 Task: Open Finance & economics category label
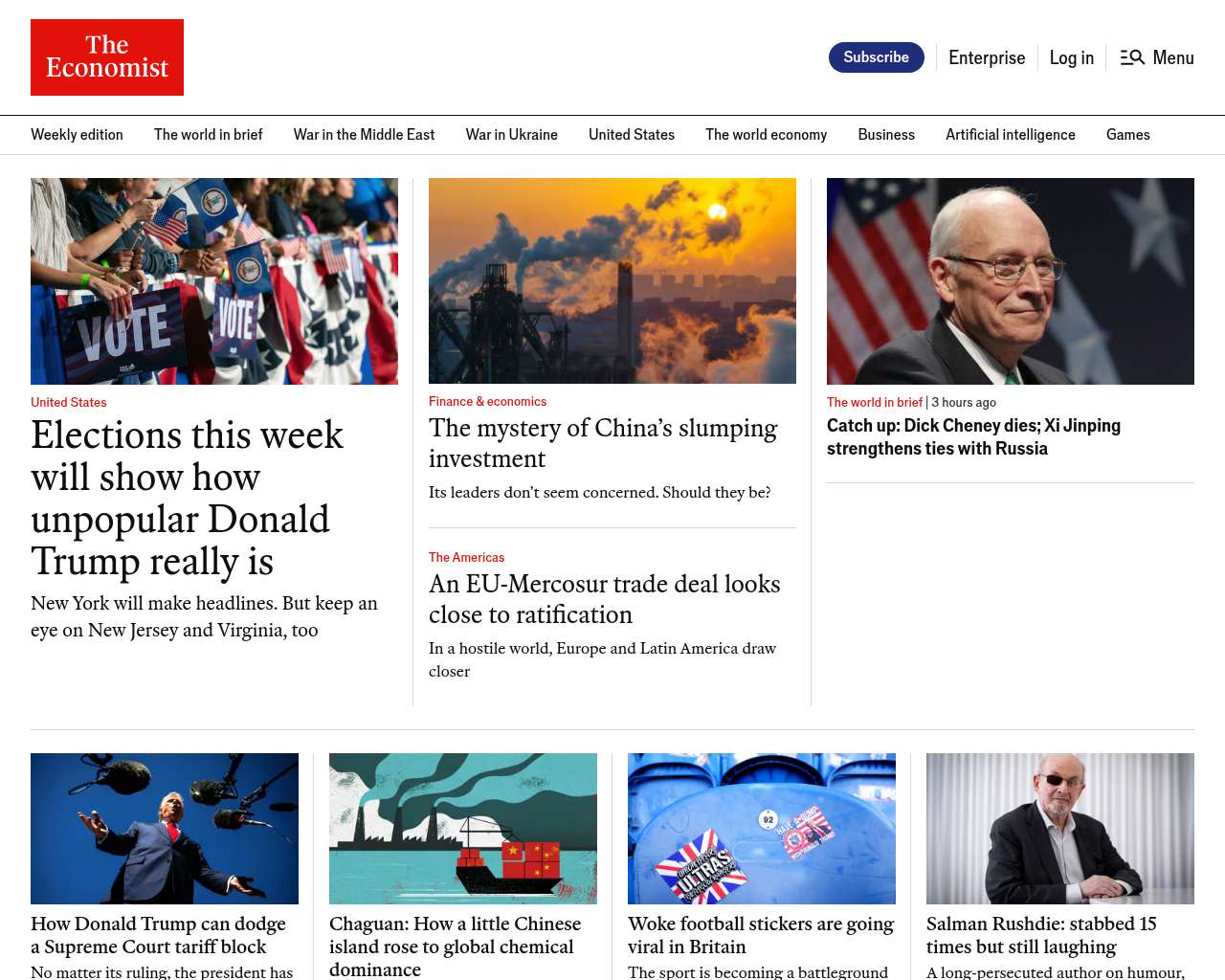[487, 402]
